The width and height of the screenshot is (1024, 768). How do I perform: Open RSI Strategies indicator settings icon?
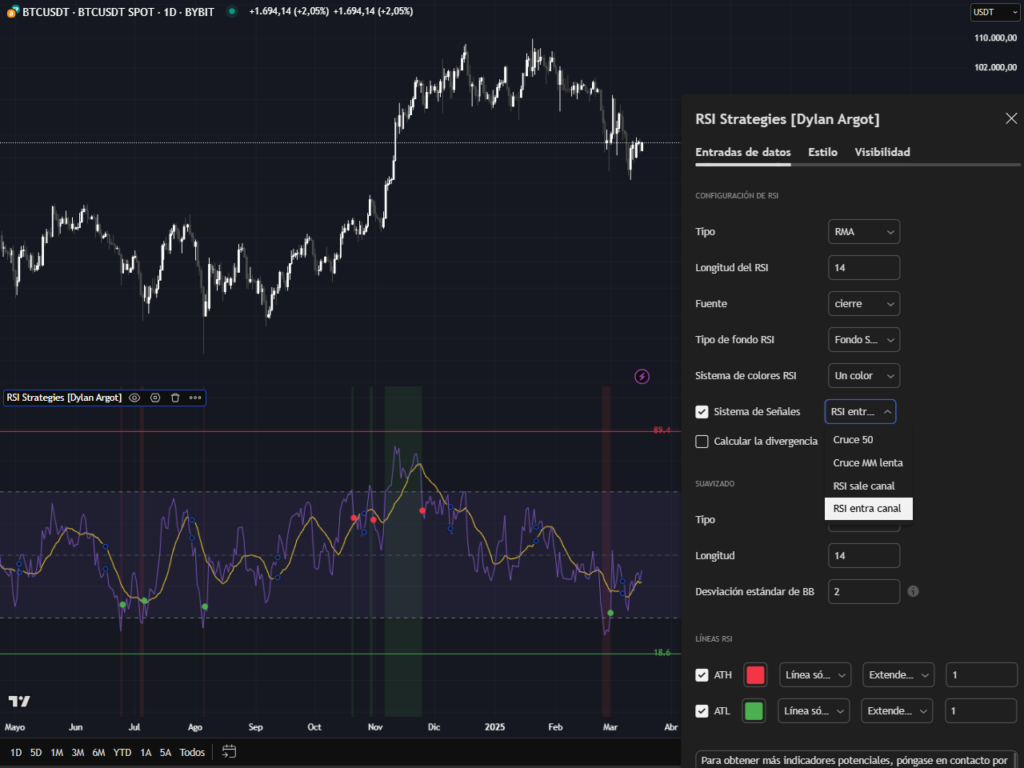155,398
